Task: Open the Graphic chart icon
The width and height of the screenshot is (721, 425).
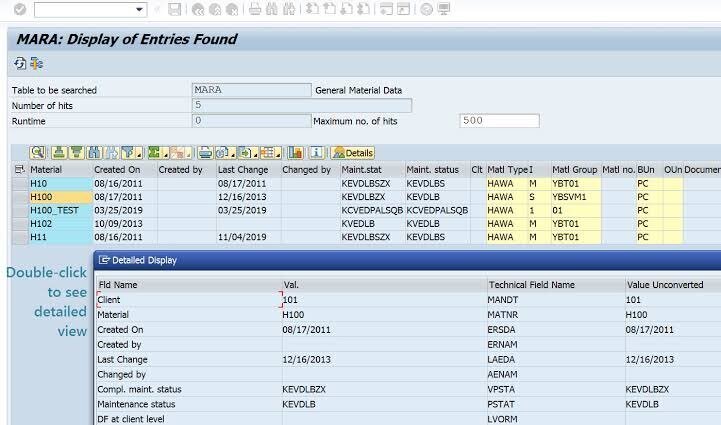Action: [296, 153]
